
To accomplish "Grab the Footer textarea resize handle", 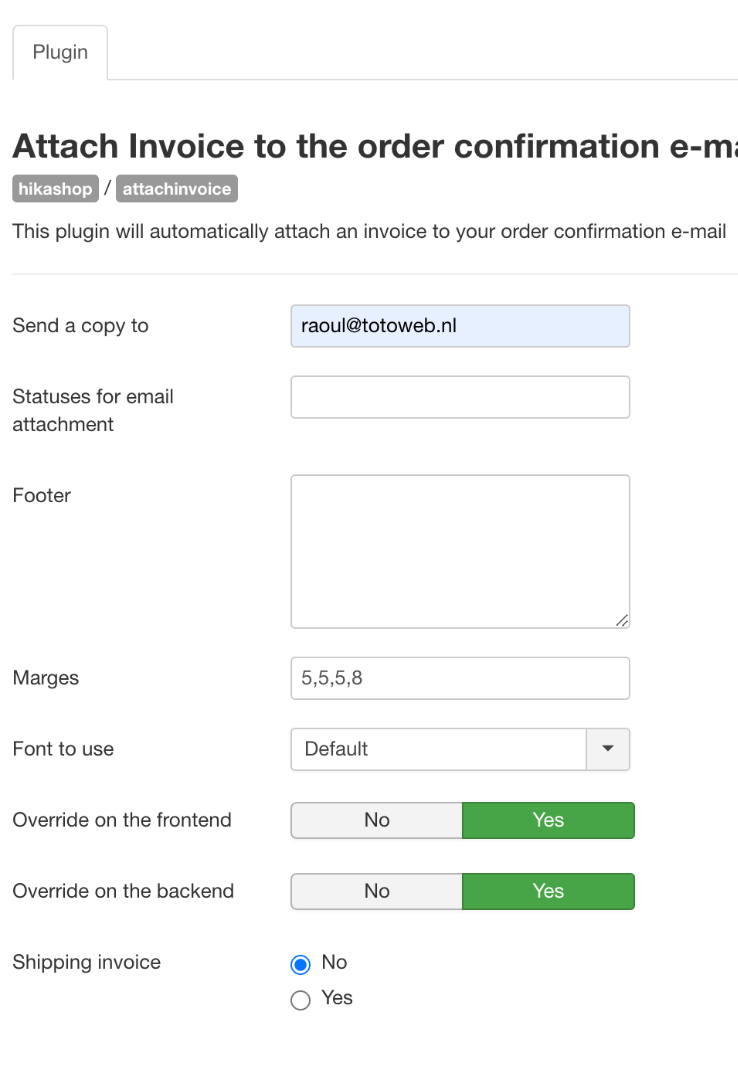I will pyautogui.click(x=622, y=621).
